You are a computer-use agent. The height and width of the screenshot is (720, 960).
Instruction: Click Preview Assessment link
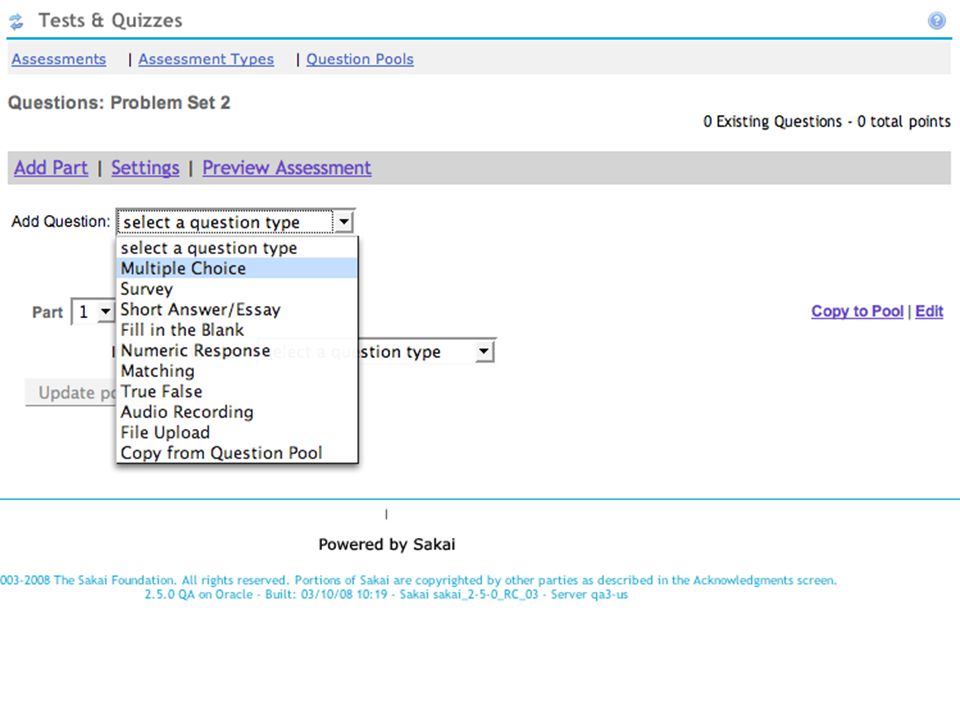click(287, 168)
